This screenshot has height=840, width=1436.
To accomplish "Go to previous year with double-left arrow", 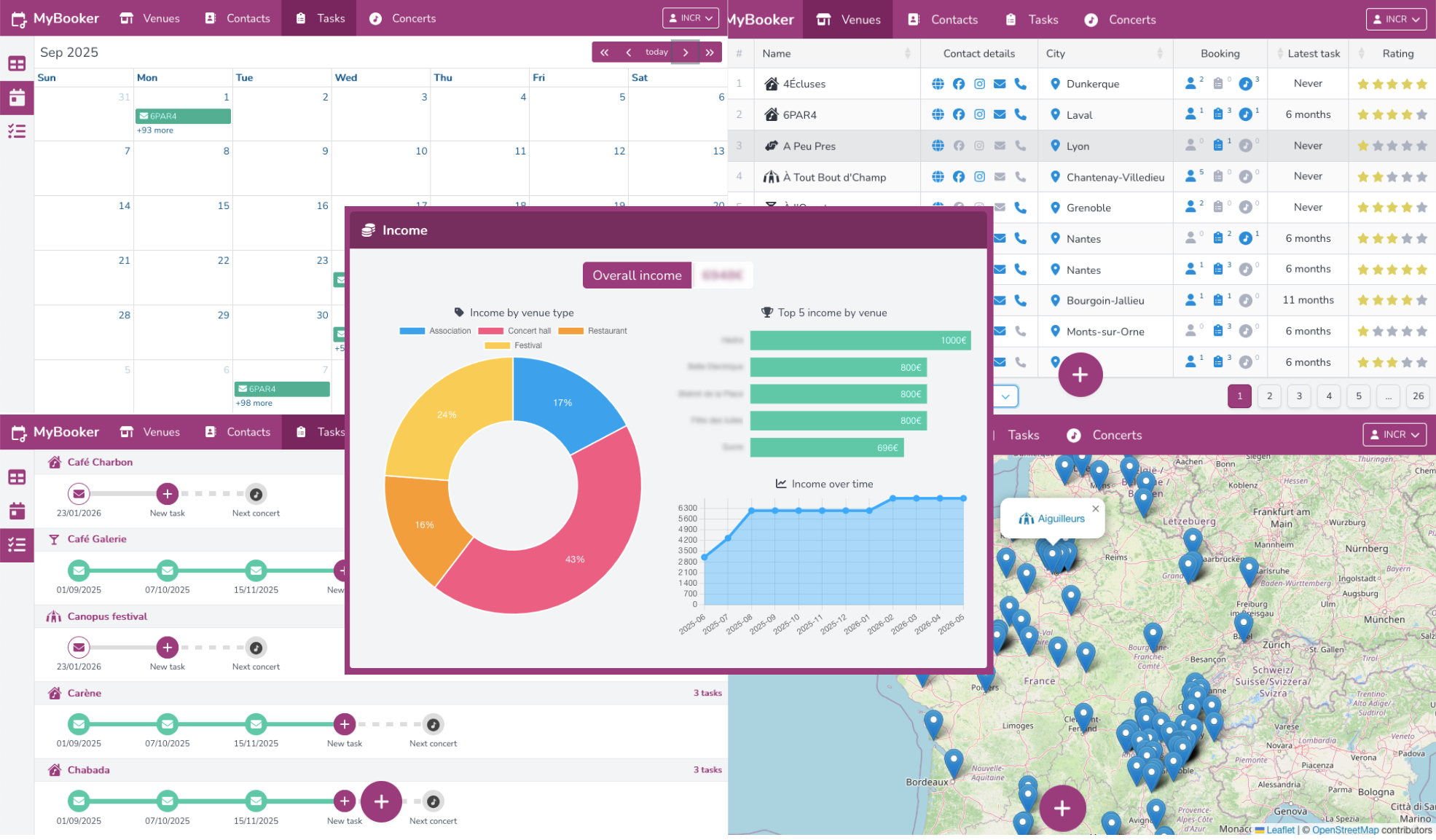I will 604,52.
